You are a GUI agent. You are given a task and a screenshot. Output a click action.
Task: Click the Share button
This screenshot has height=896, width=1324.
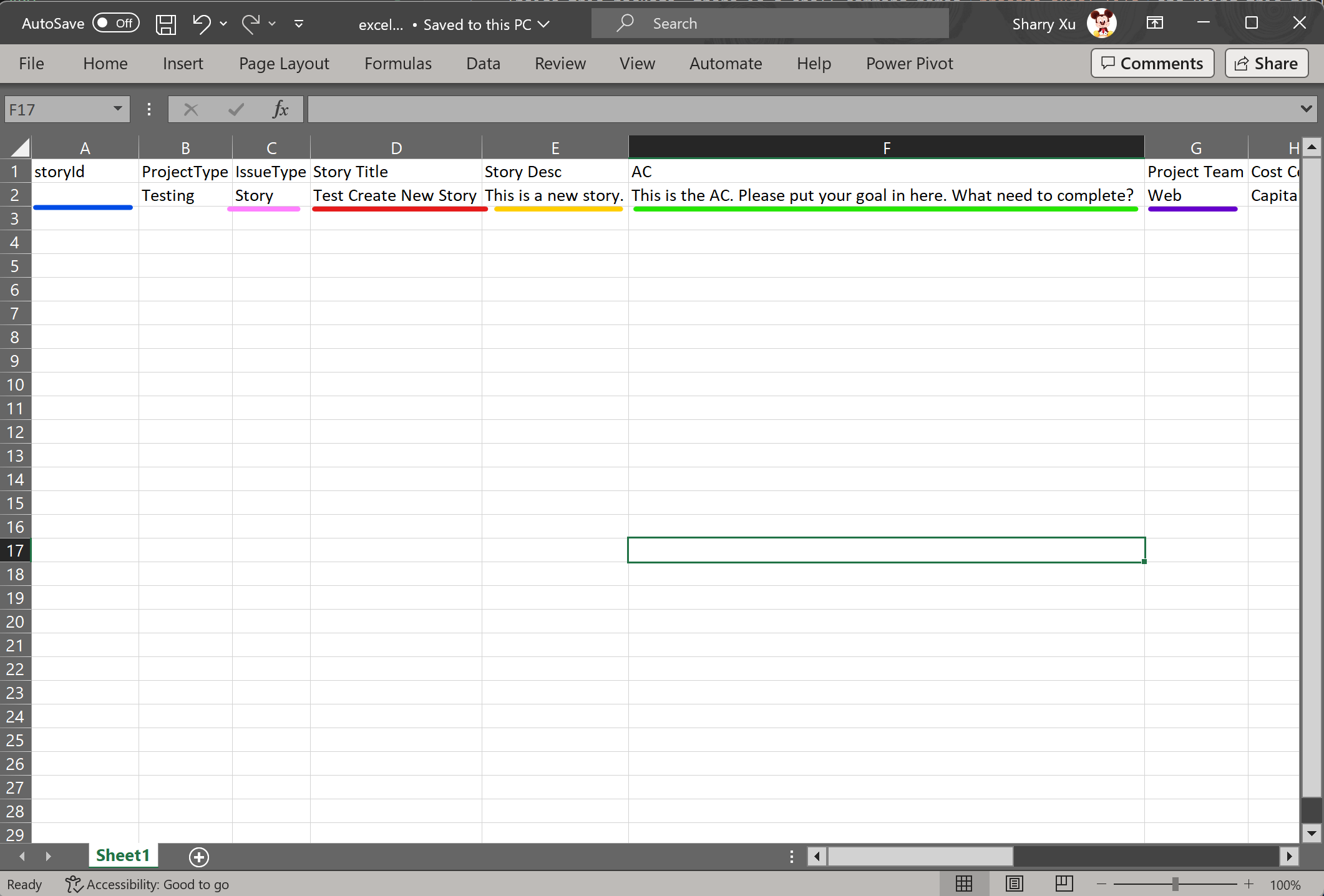(x=1267, y=64)
